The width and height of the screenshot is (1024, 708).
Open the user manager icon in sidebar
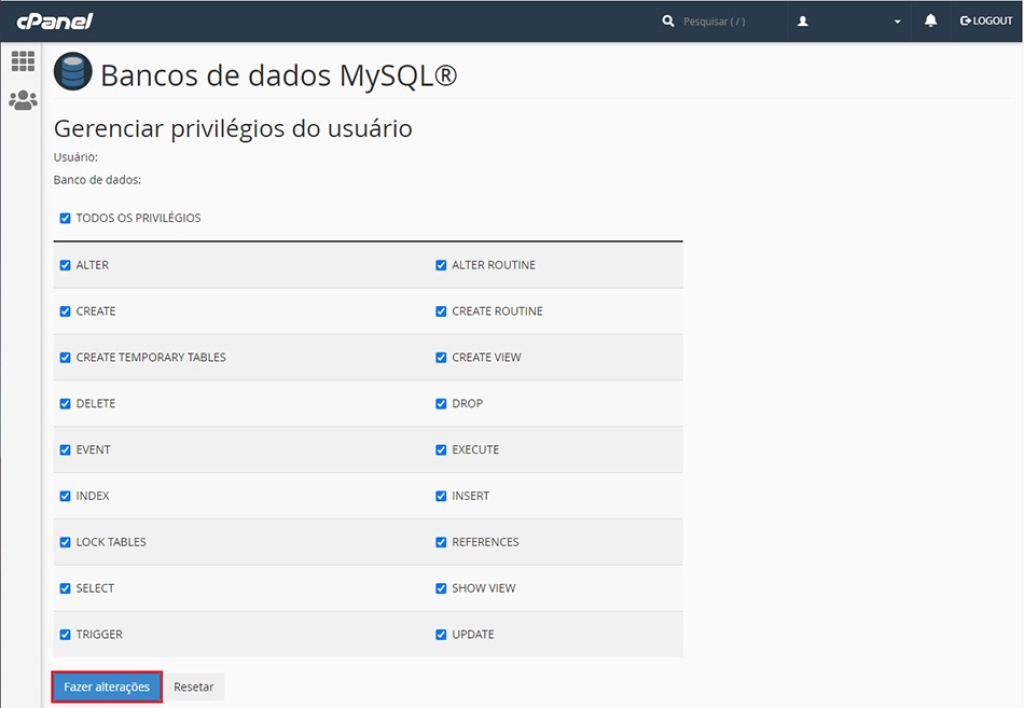pos(23,100)
